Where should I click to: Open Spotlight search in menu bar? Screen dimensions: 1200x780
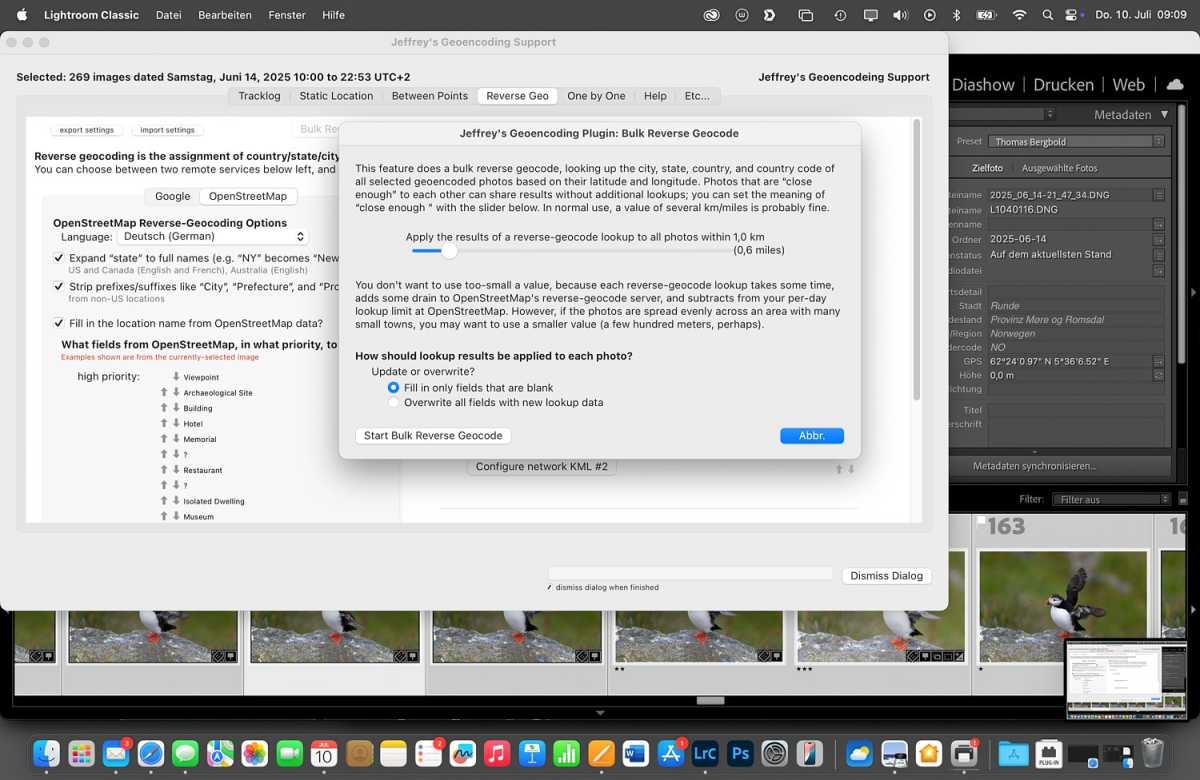click(1047, 15)
